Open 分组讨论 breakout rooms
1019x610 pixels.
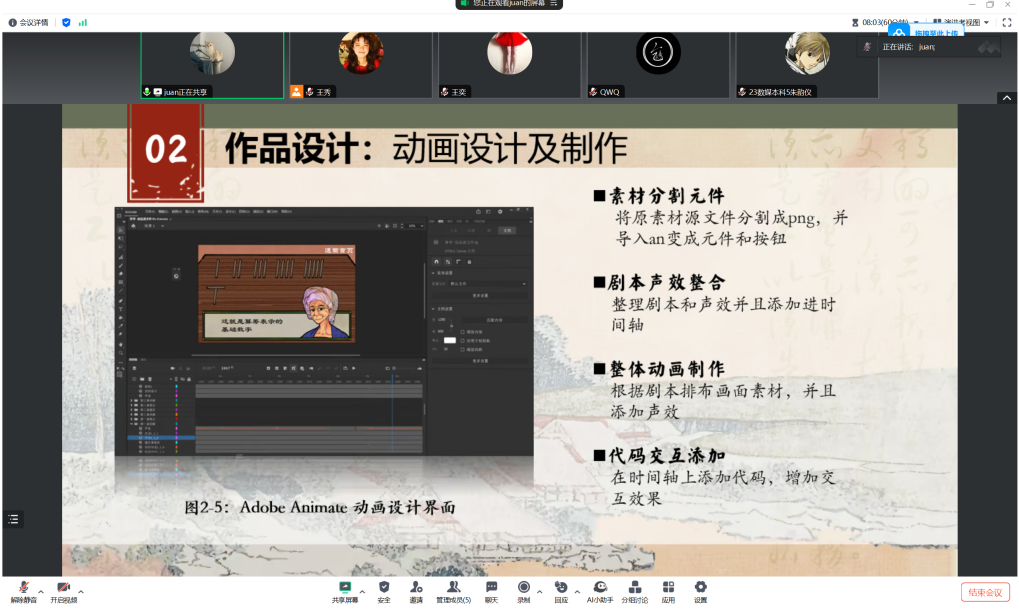634,589
